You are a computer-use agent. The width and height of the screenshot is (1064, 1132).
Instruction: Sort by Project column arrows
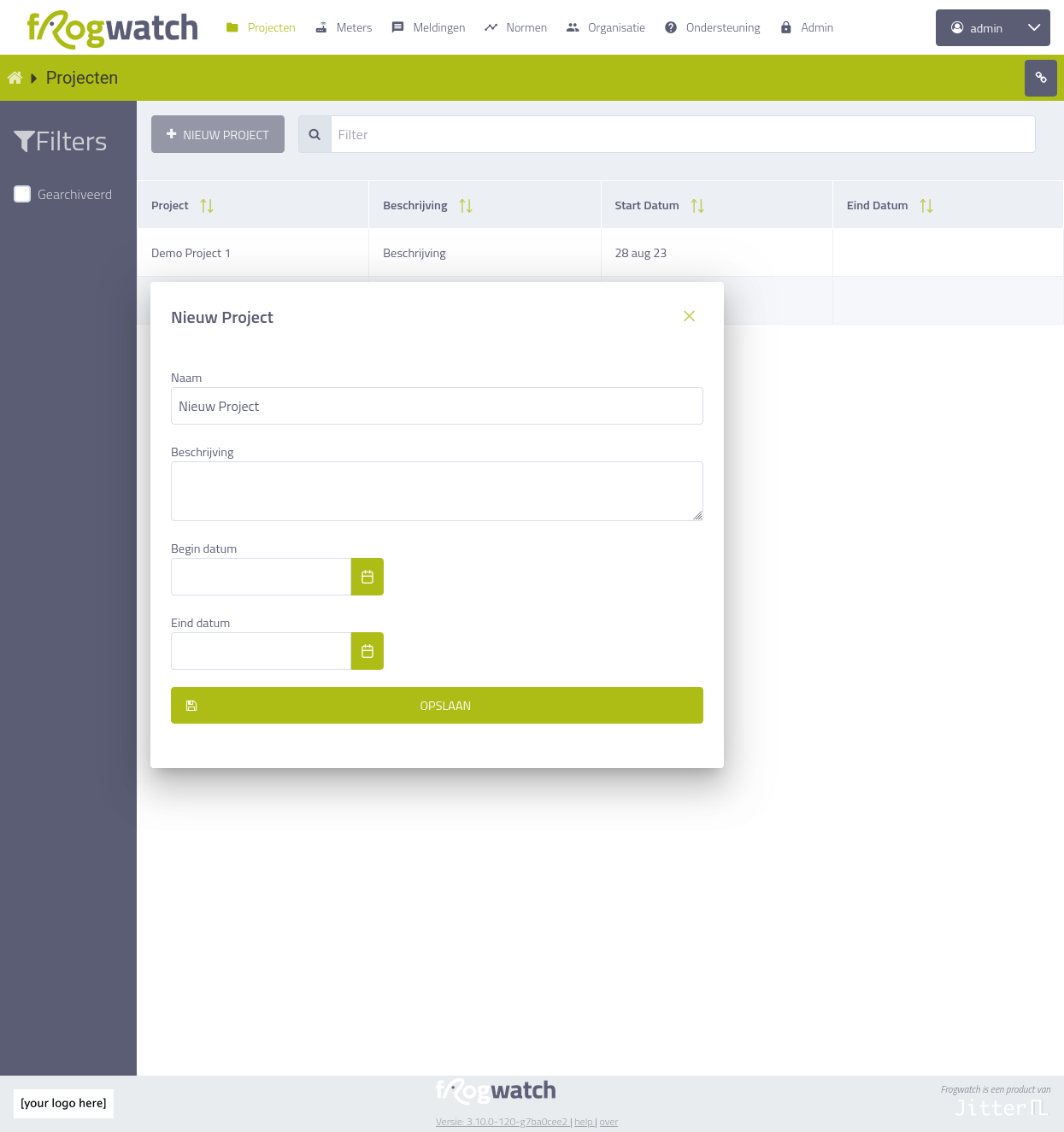pyautogui.click(x=207, y=206)
